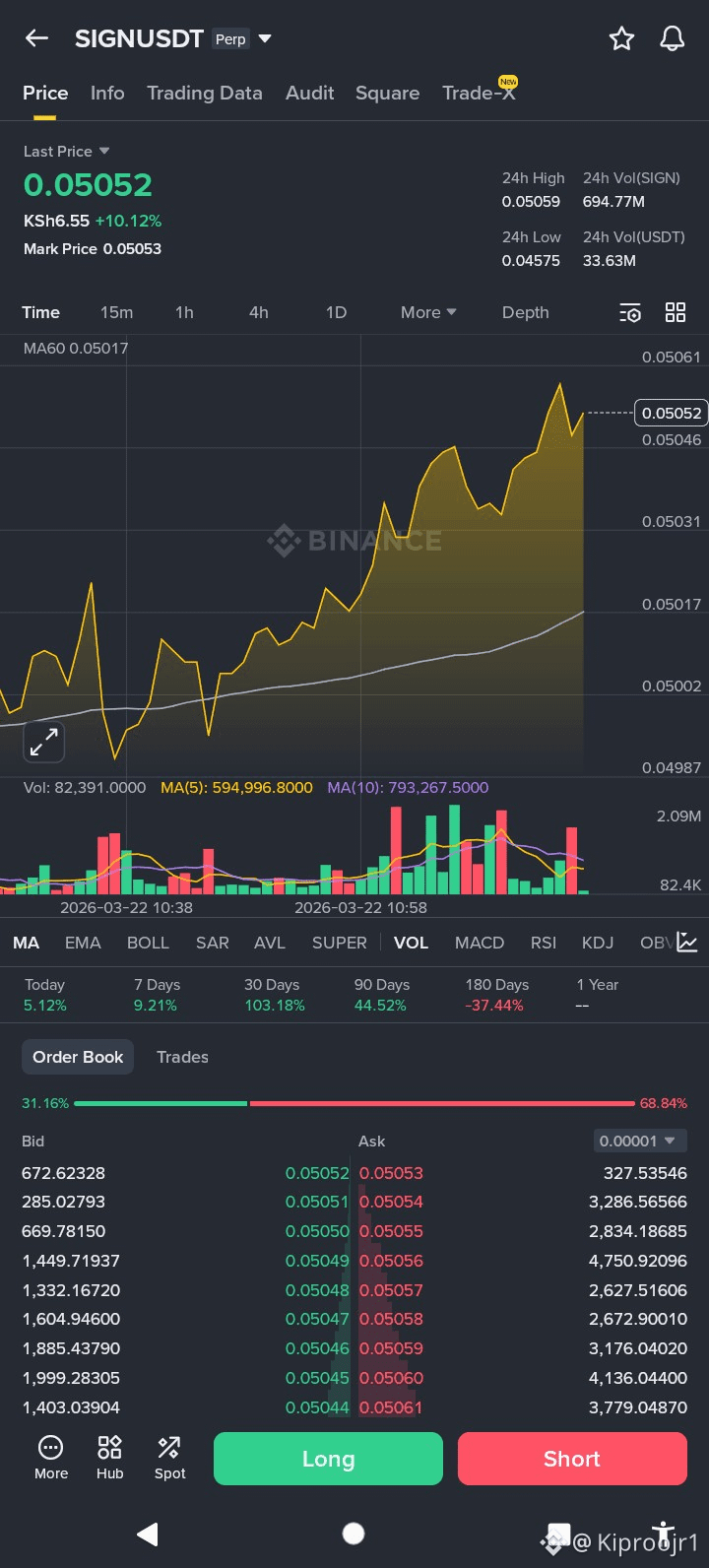This screenshot has width=709, height=1568.
Task: Open the Hub icon
Action: pyautogui.click(x=110, y=1458)
